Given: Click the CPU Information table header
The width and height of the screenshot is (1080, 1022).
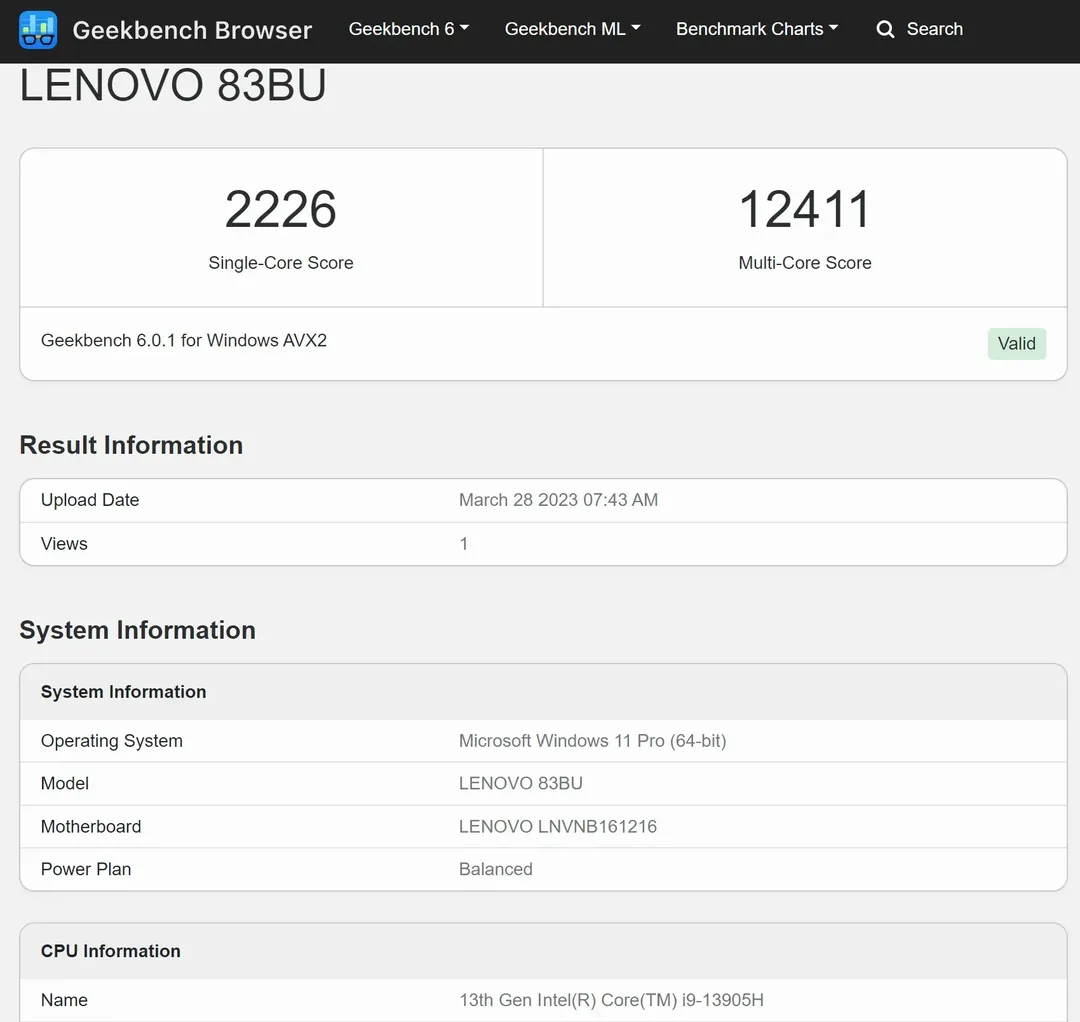Looking at the screenshot, I should (111, 951).
